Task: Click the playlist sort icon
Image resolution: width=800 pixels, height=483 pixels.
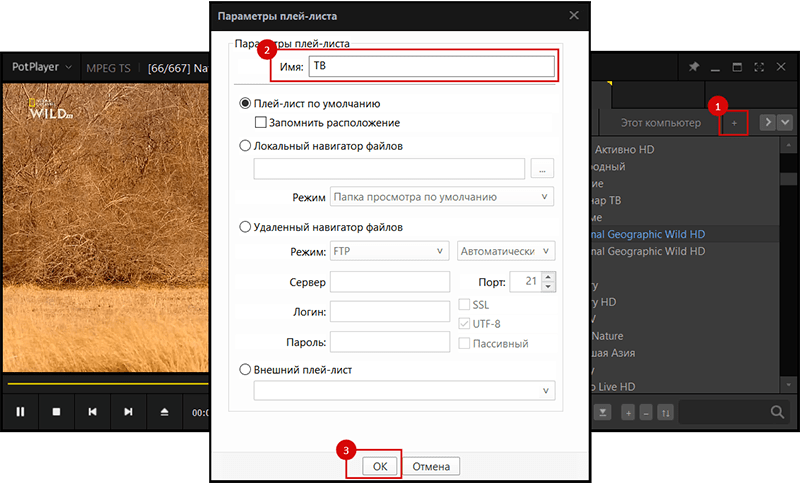Action: pos(667,412)
